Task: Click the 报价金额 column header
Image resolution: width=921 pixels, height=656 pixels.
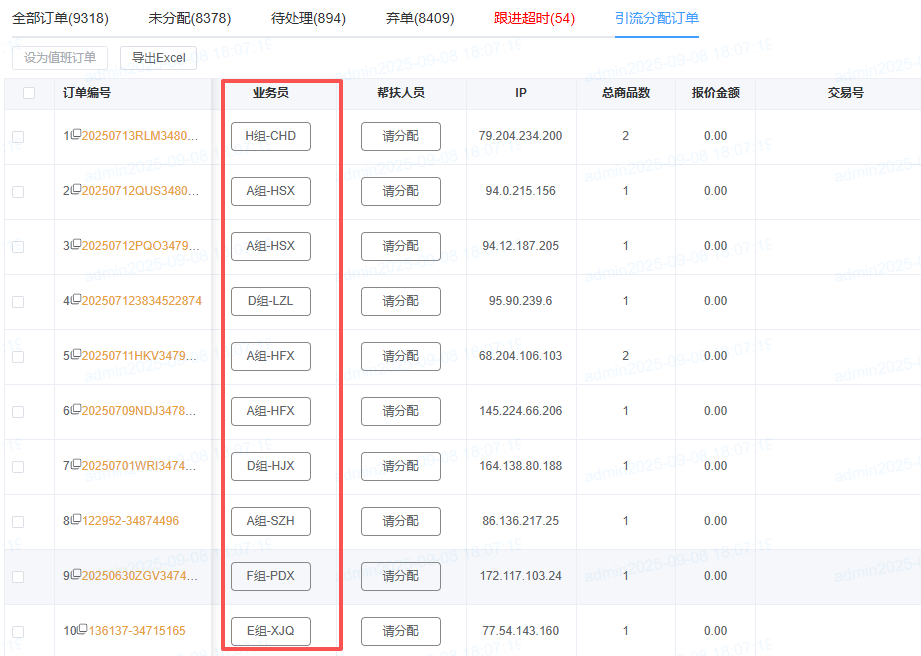Action: tap(715, 93)
